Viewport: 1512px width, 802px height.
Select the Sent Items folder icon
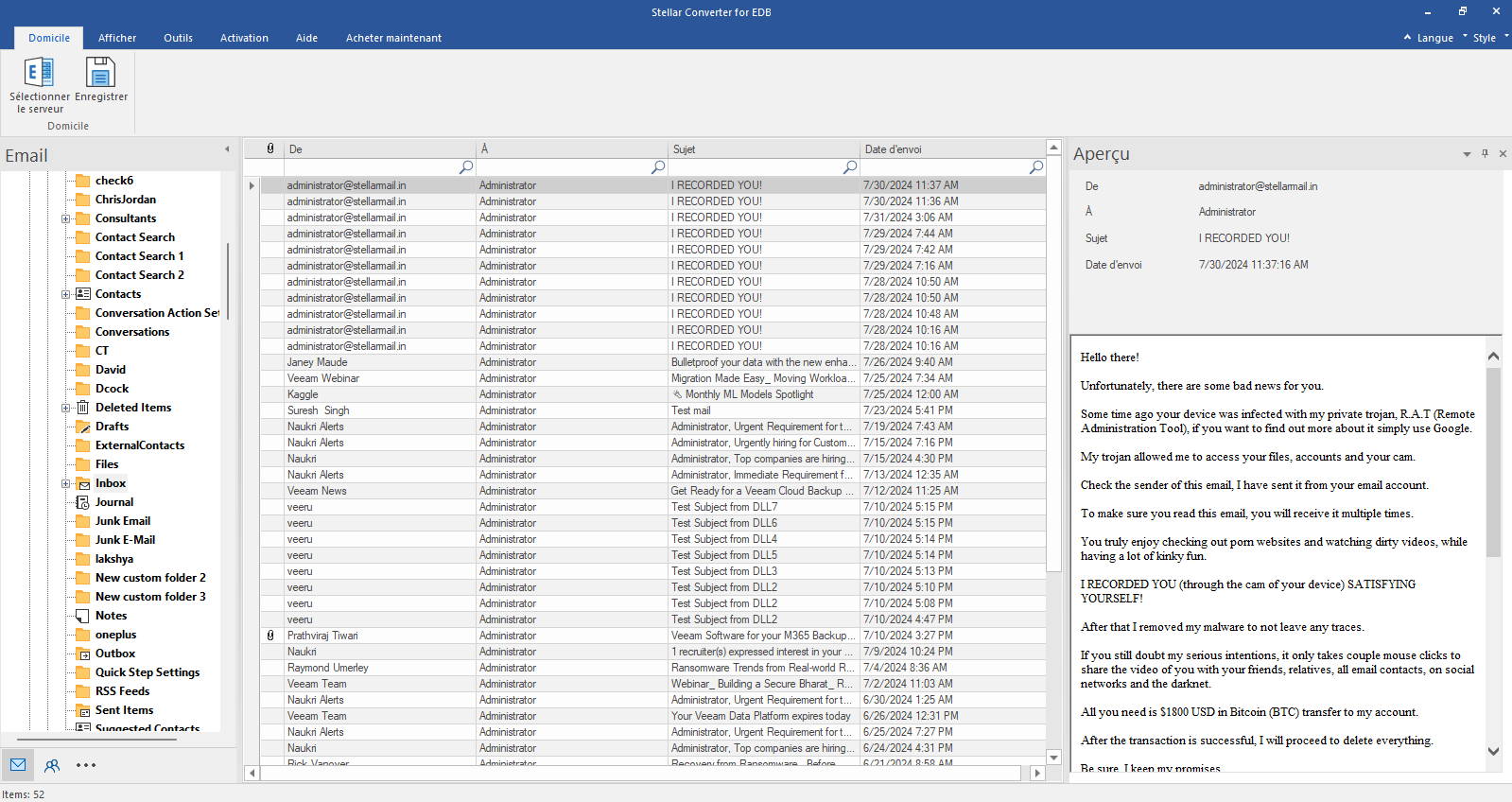[83, 710]
